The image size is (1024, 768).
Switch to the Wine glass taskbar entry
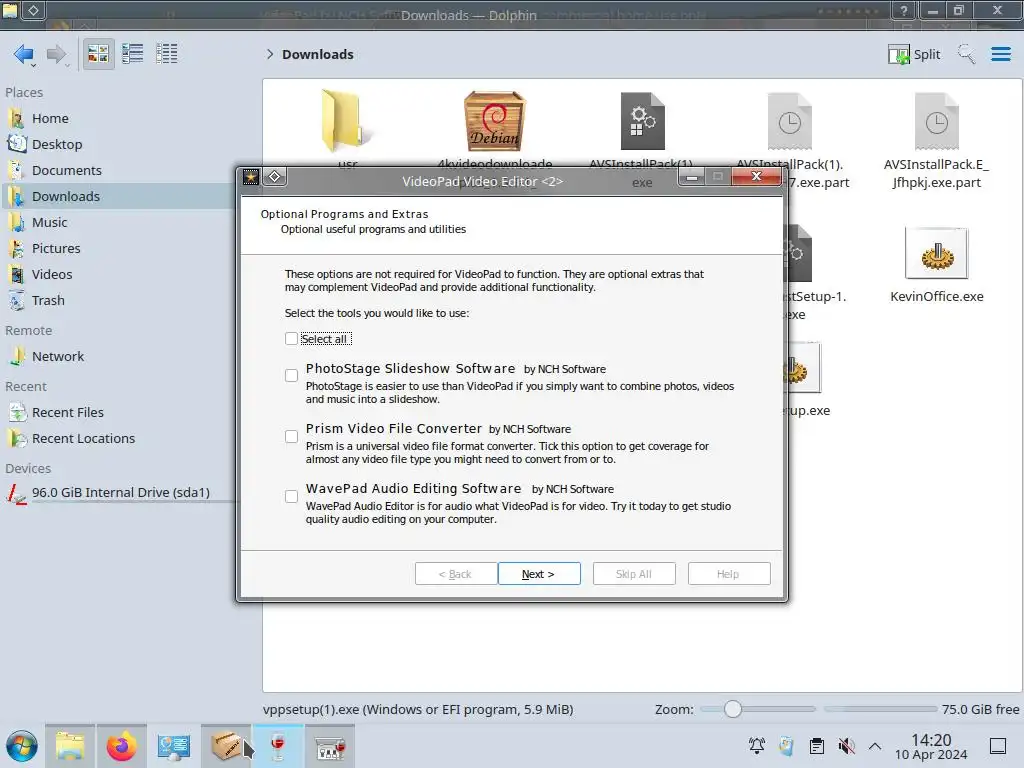point(278,746)
